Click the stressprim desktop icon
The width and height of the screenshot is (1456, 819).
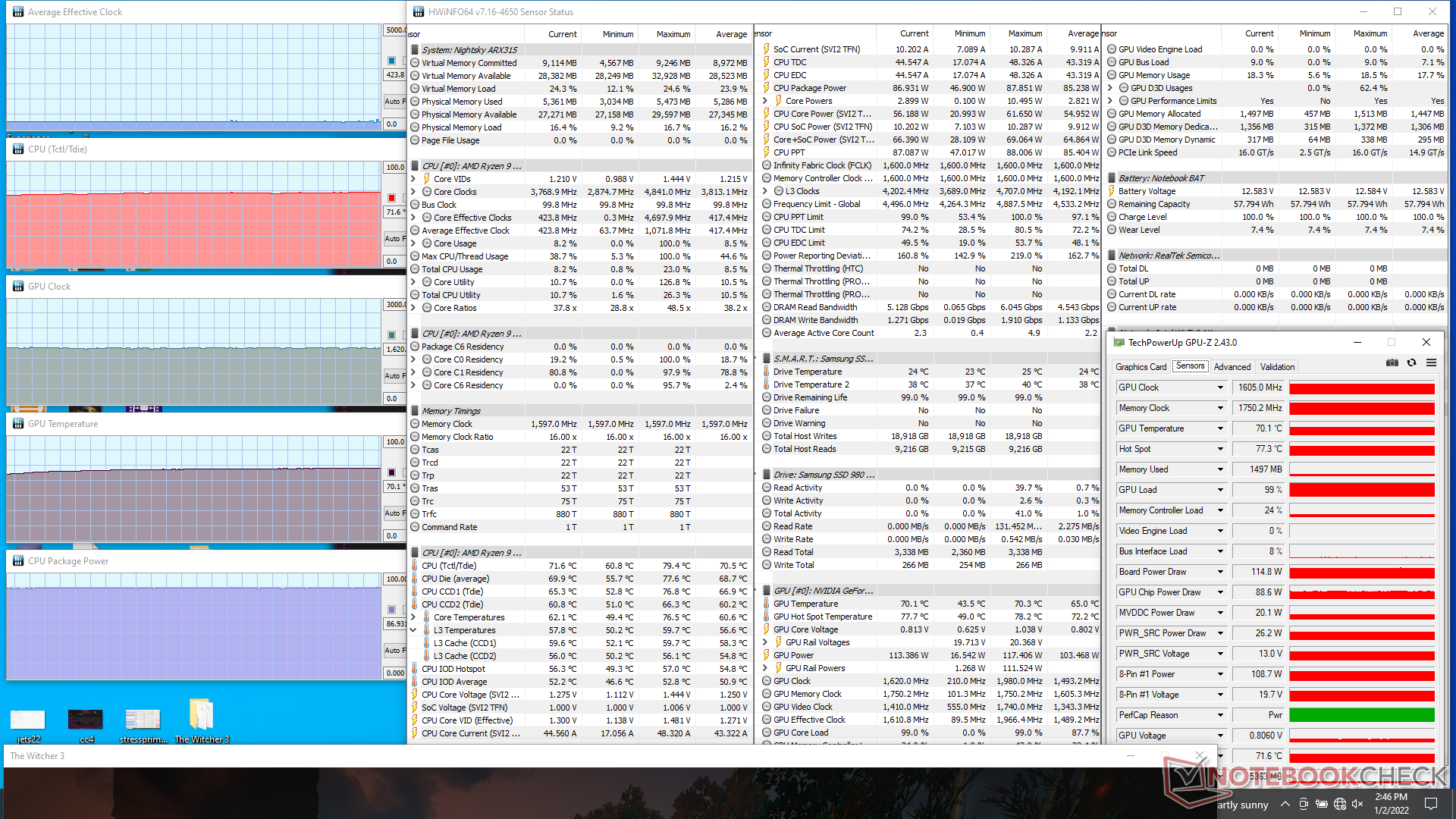tap(143, 719)
